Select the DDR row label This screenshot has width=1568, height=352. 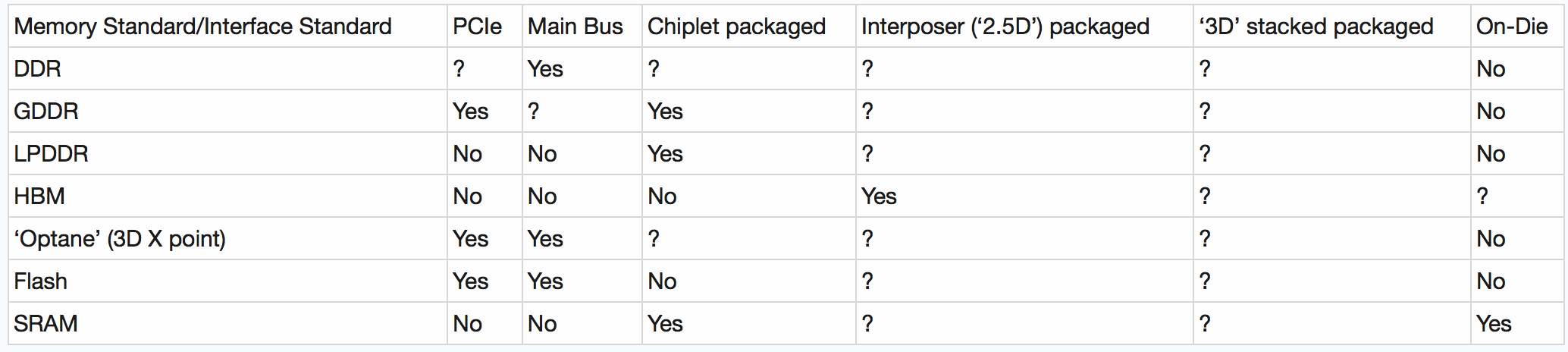37,69
